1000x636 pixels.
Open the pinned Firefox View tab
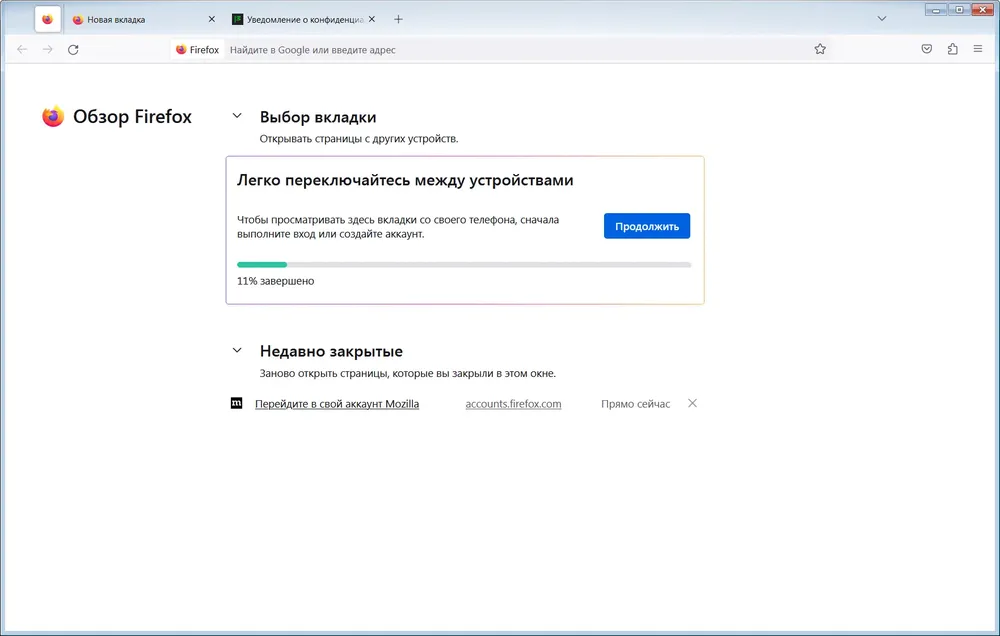coord(48,19)
